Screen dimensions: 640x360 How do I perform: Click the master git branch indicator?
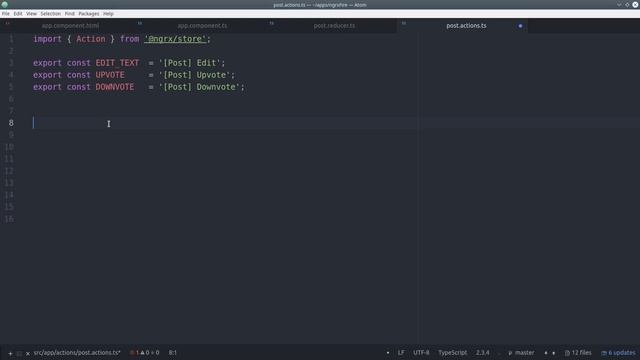click(x=521, y=353)
